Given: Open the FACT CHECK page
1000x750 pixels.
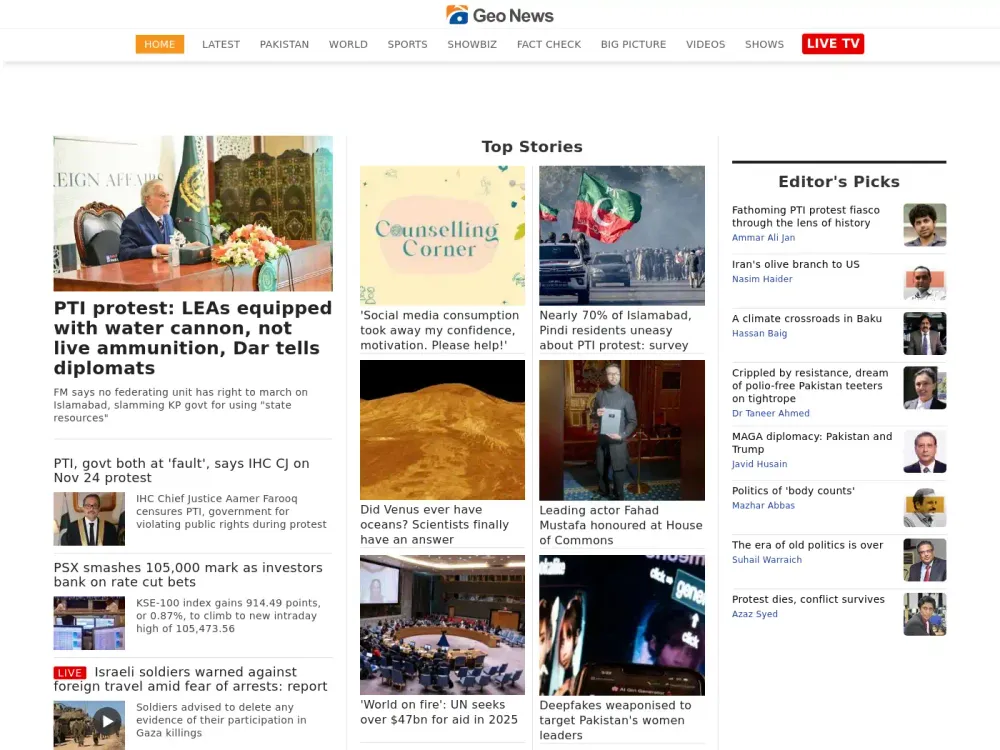Looking at the screenshot, I should pyautogui.click(x=548, y=44).
